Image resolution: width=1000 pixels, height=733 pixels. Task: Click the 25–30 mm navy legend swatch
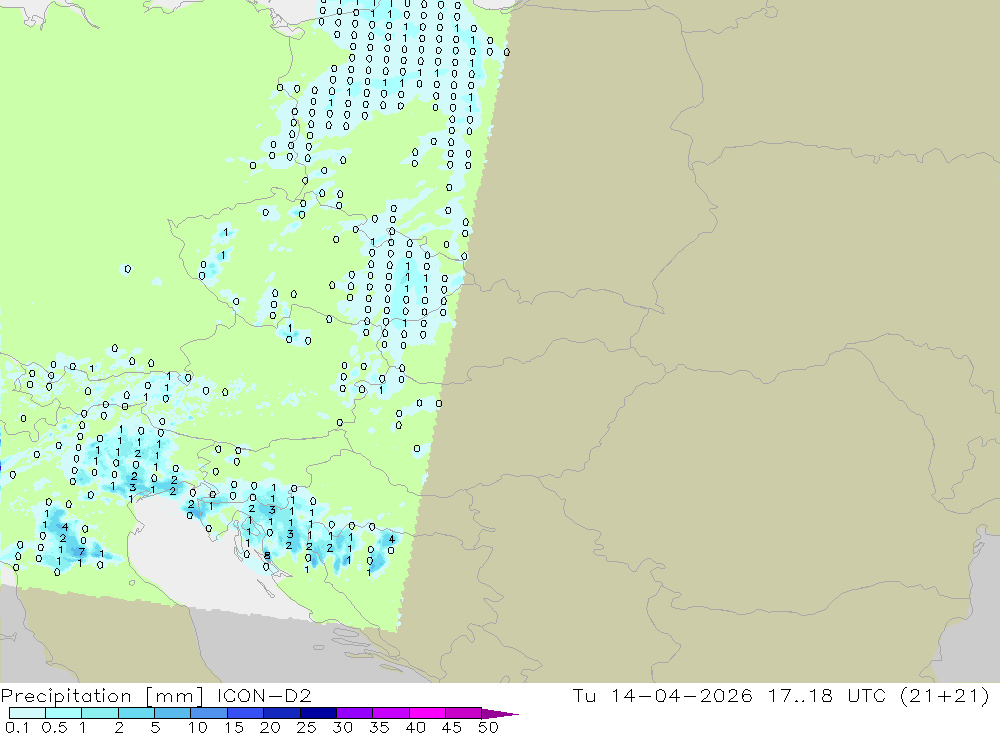[318, 713]
